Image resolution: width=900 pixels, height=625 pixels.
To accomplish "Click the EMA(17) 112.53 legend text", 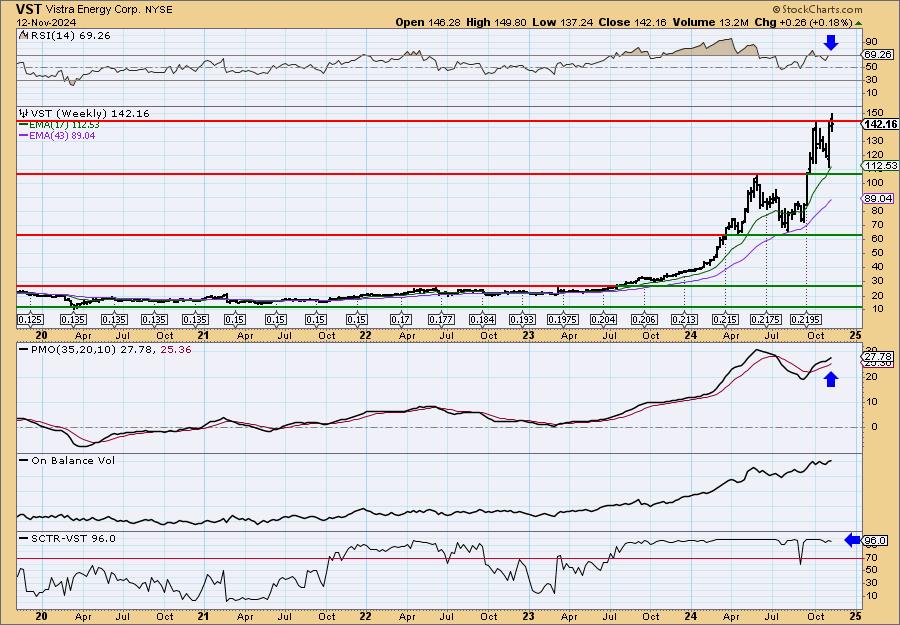I will click(x=64, y=125).
